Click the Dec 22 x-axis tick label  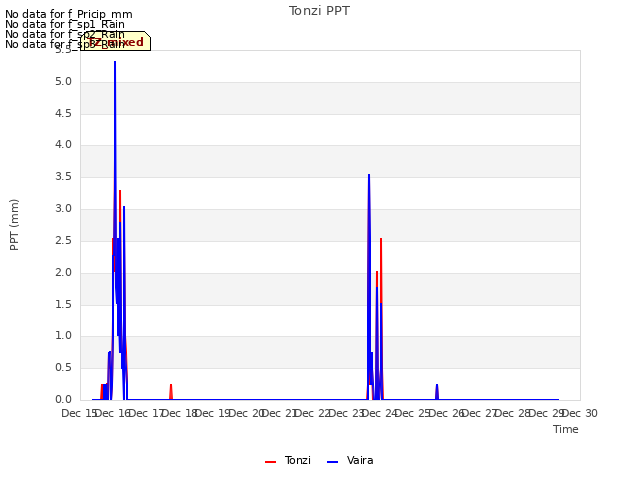(x=313, y=413)
